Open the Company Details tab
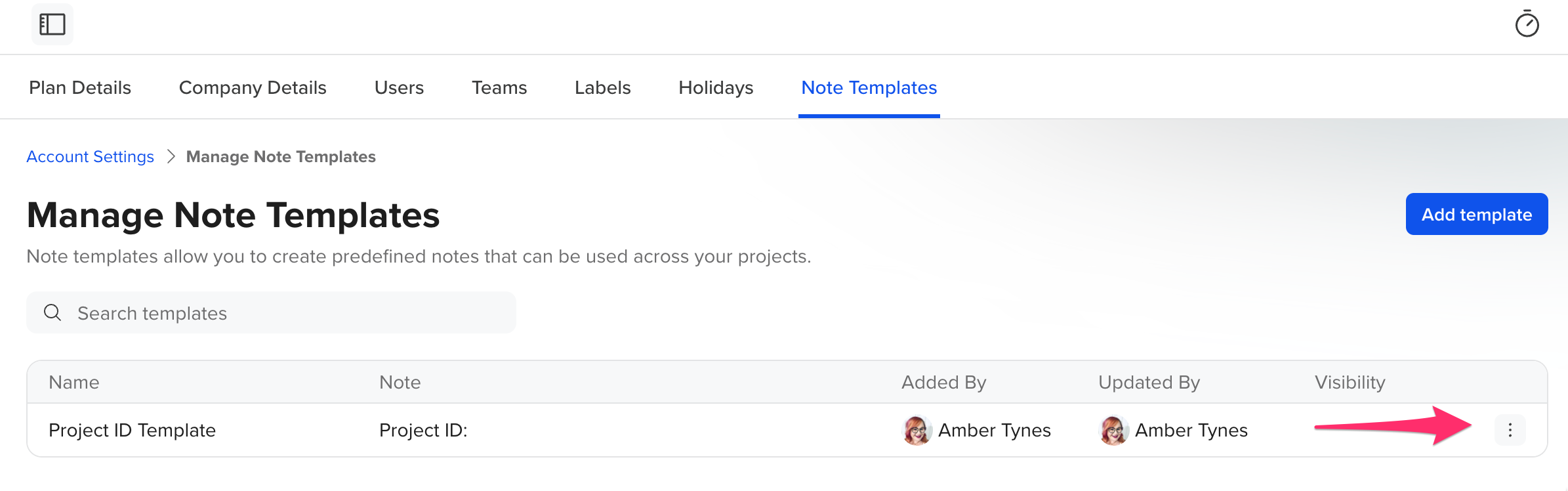The image size is (1568, 491). click(x=253, y=87)
